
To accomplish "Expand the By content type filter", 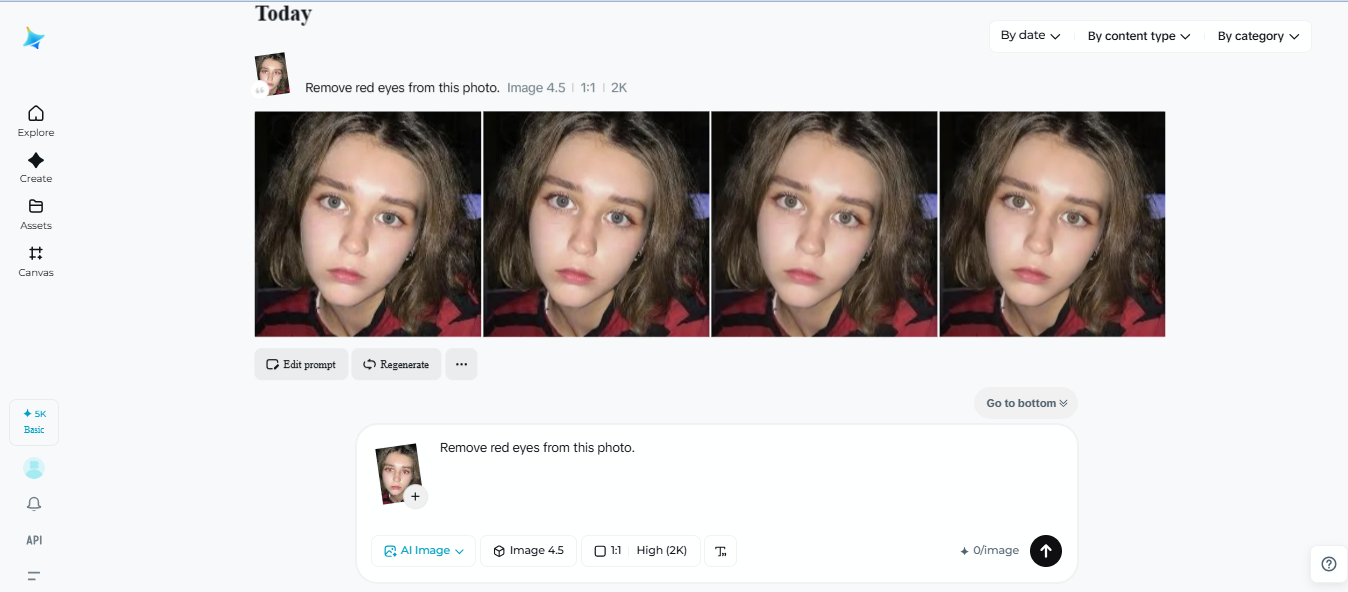I will 1139,36.
